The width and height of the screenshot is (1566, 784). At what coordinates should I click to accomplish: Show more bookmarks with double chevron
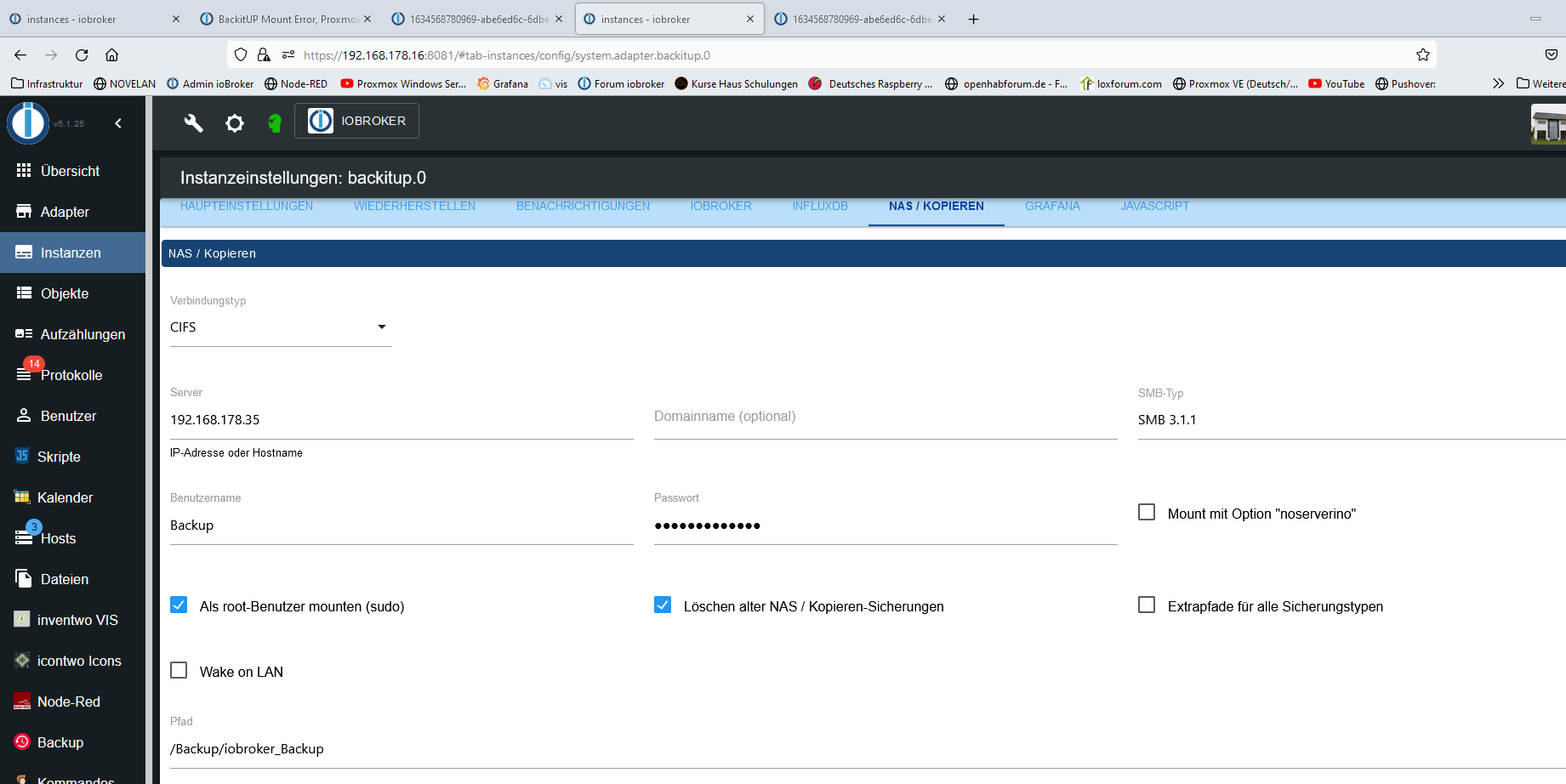point(1498,83)
